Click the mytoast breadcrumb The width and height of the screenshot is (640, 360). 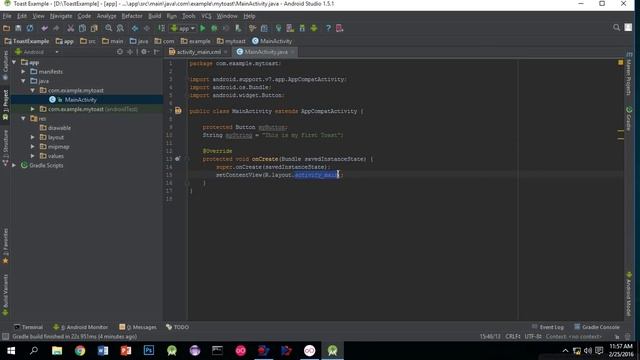pyautogui.click(x=231, y=41)
